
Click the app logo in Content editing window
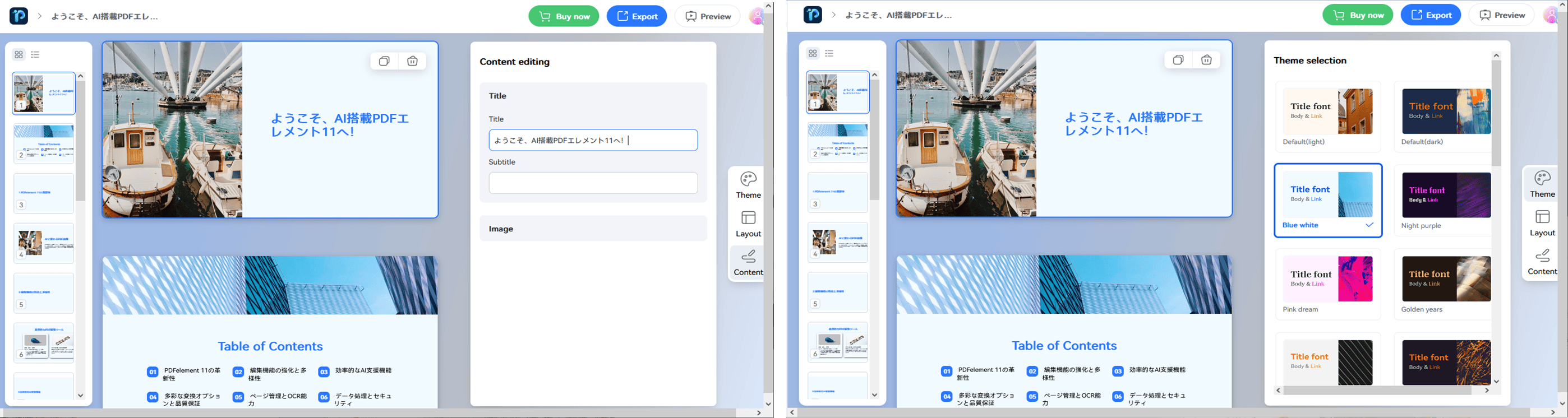(x=19, y=16)
